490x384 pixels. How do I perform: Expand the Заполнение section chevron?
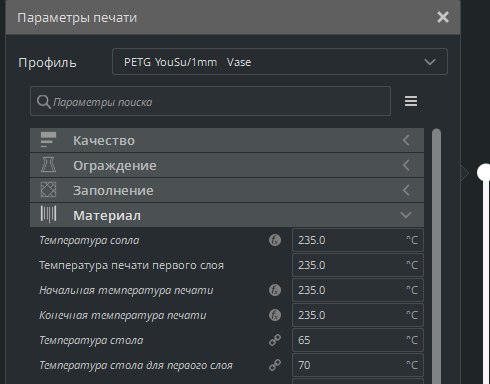406,190
